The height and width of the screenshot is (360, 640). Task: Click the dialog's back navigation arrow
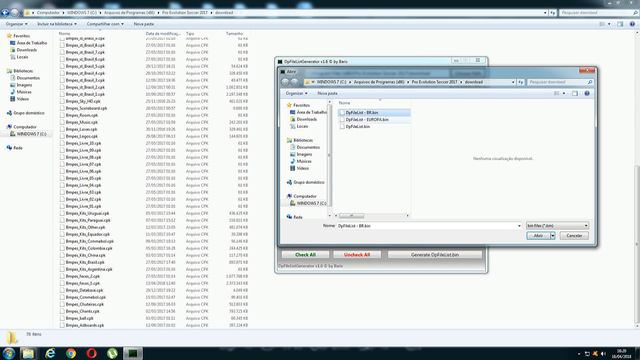coord(285,82)
